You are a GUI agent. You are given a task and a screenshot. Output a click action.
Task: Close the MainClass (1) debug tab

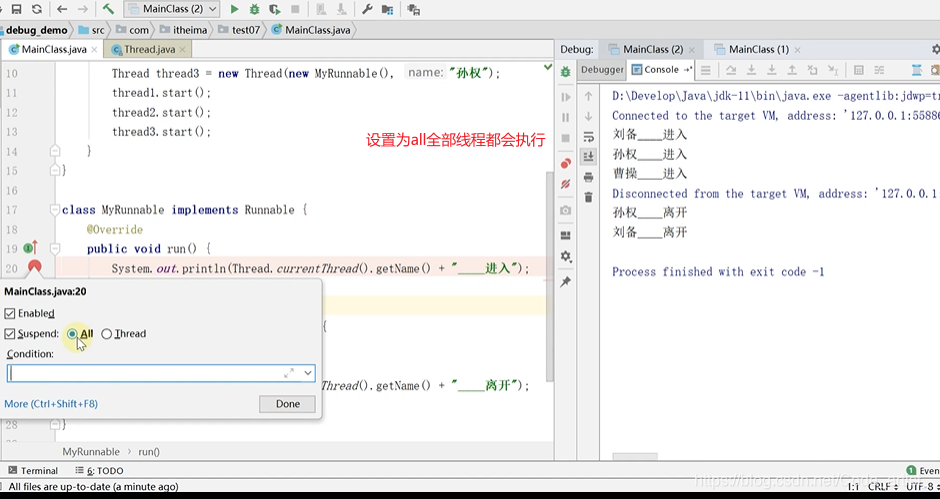point(797,50)
